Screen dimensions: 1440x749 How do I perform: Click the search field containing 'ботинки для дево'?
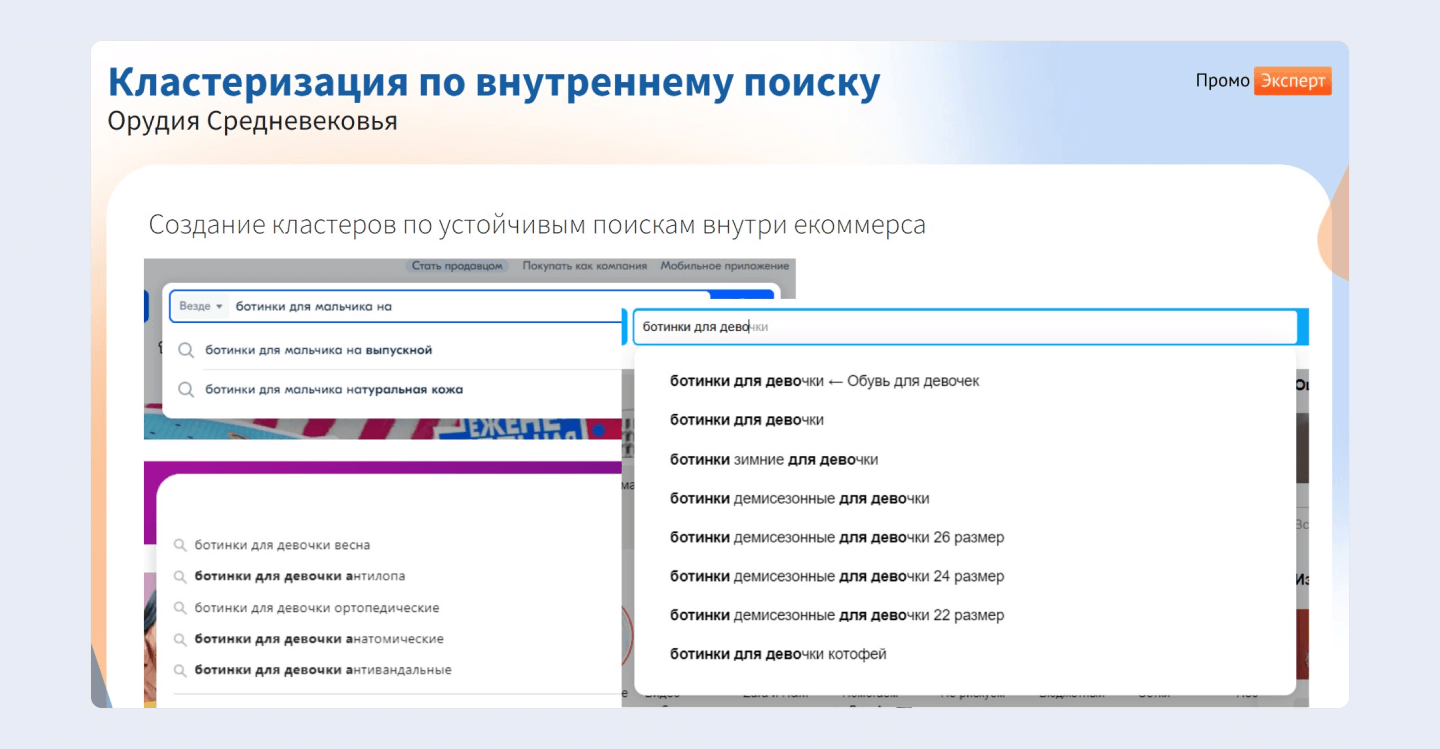964,327
